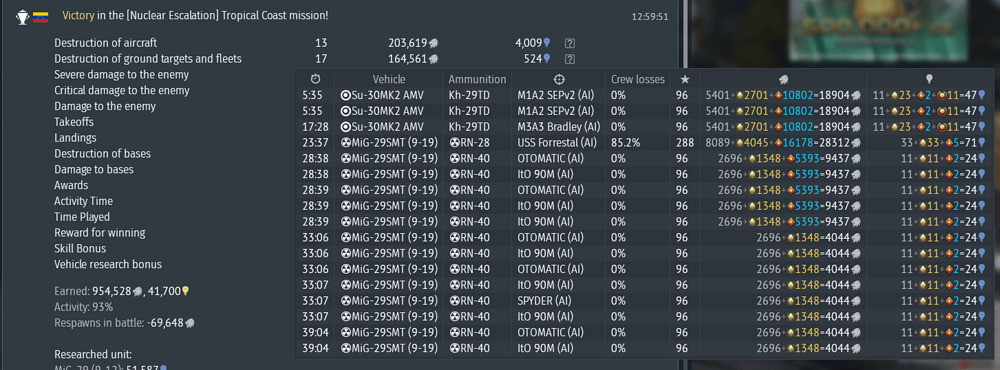Select the Takeoffs entry
This screenshot has width=1000, height=370.
point(74,122)
